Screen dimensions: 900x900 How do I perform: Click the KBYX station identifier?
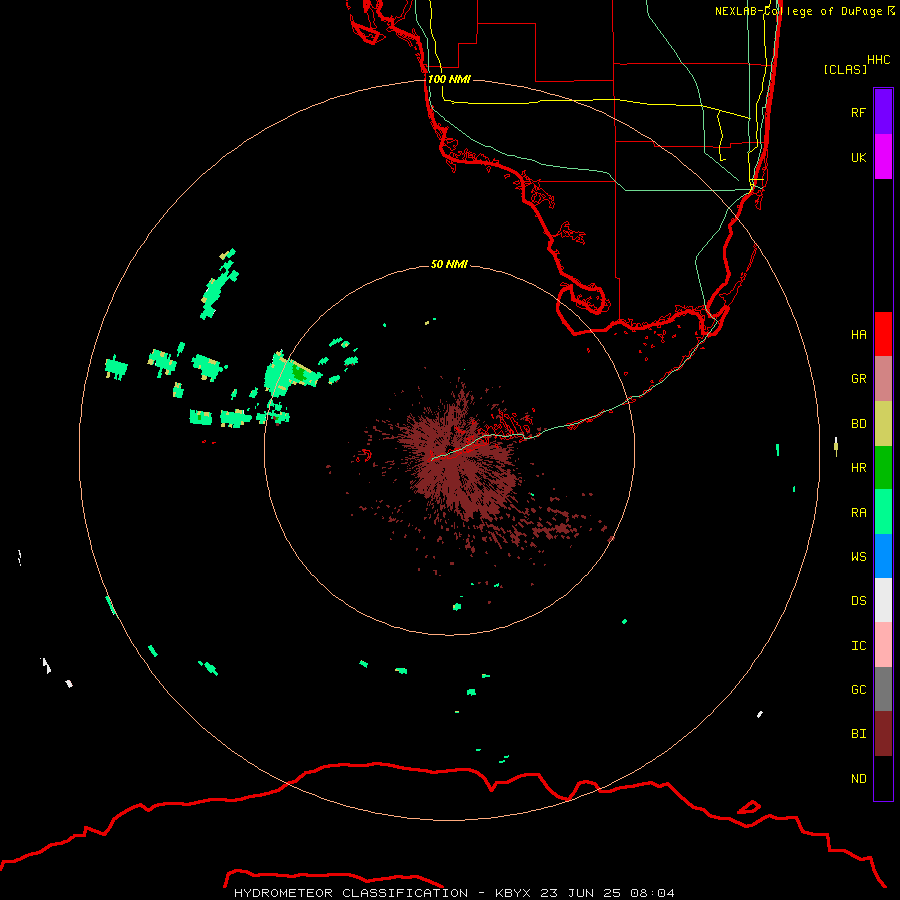pos(513,893)
